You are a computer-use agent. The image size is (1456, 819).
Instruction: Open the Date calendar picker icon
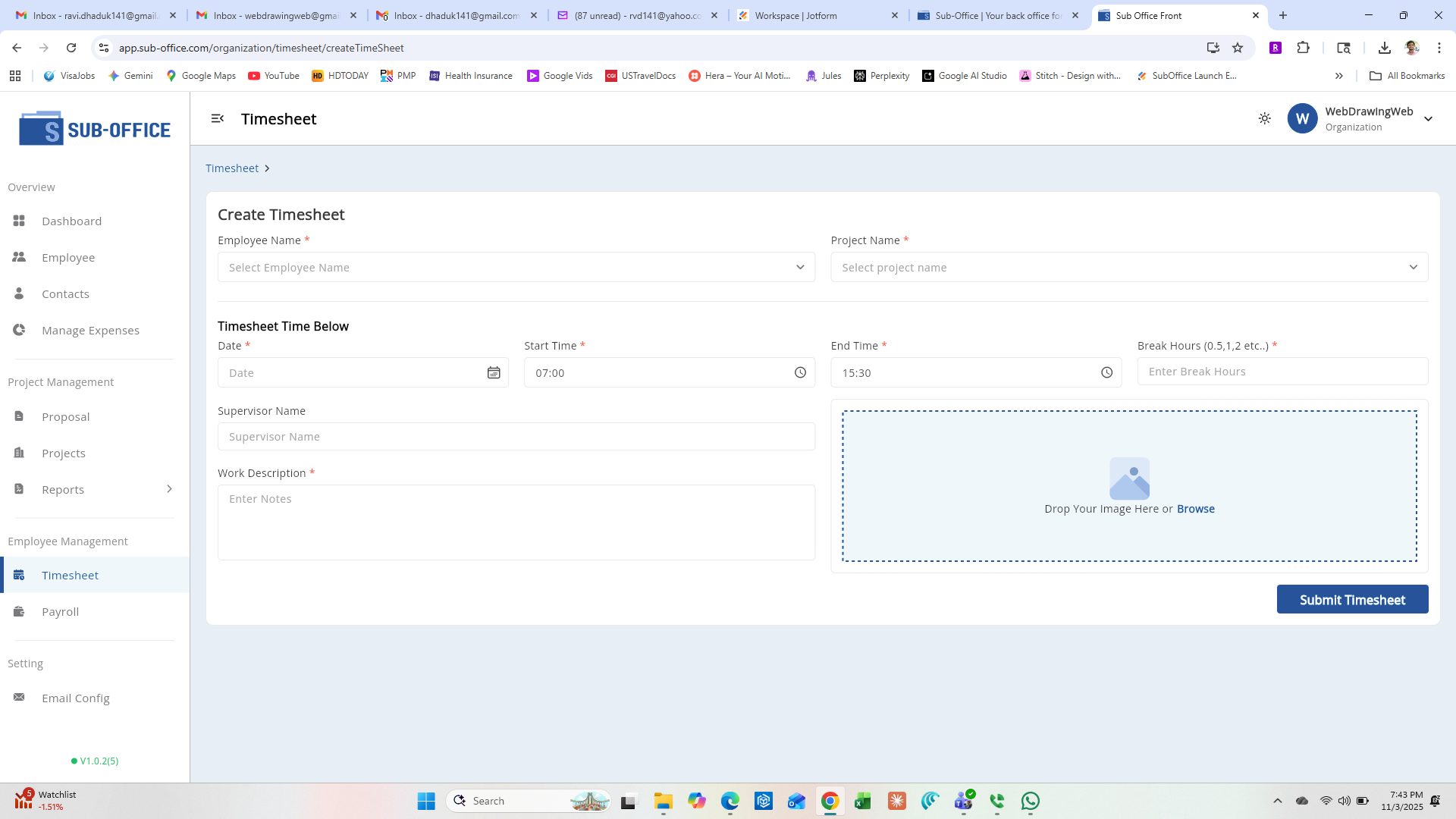[494, 373]
